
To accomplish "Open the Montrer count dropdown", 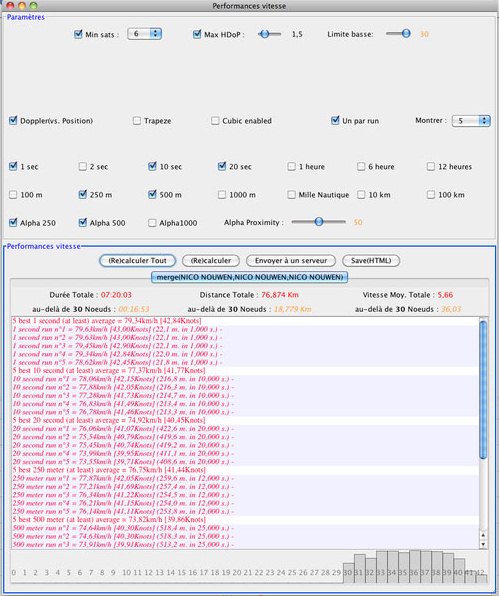I will 471,121.
